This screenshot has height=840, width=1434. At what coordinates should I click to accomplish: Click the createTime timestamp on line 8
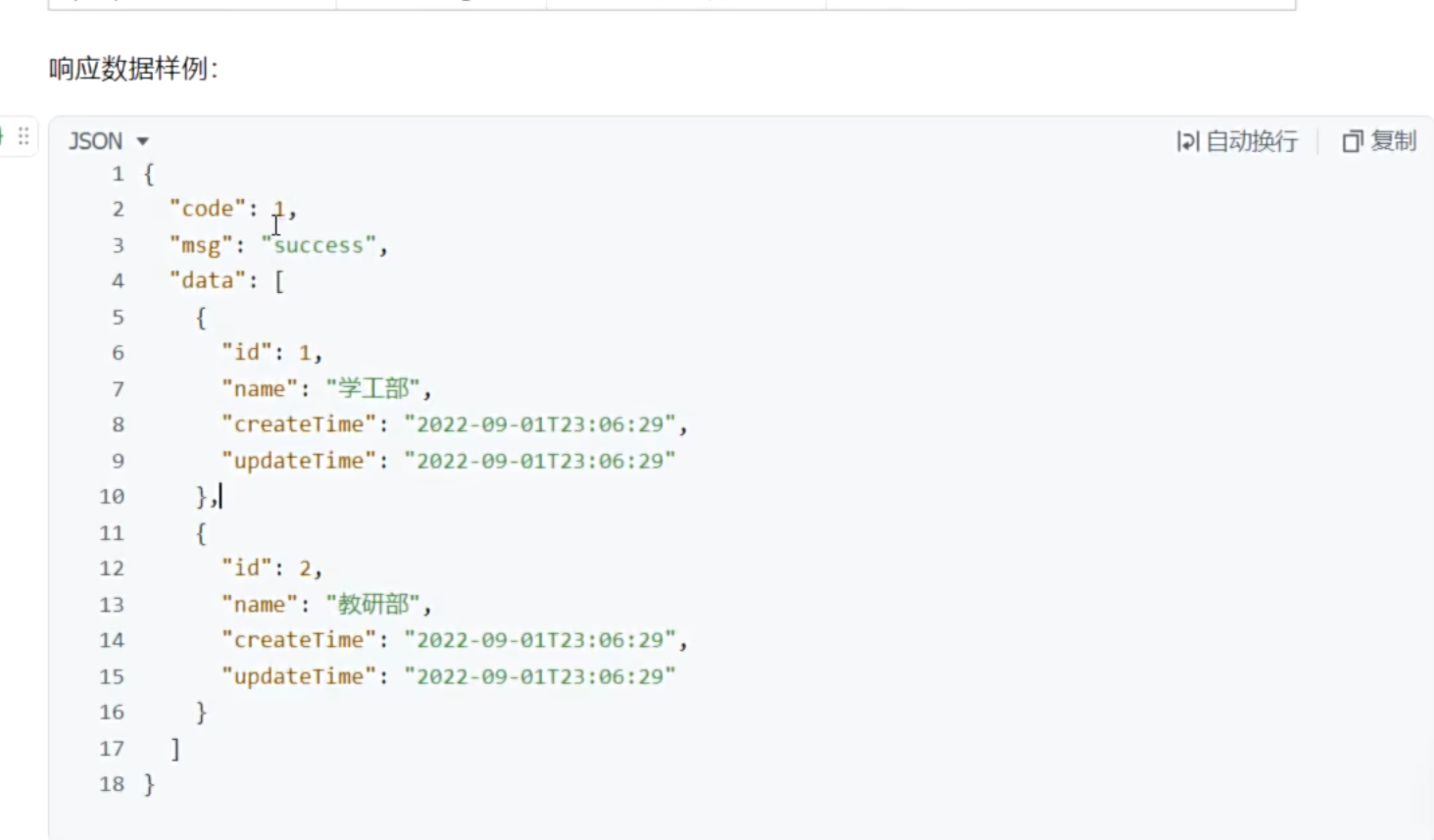[x=540, y=424]
